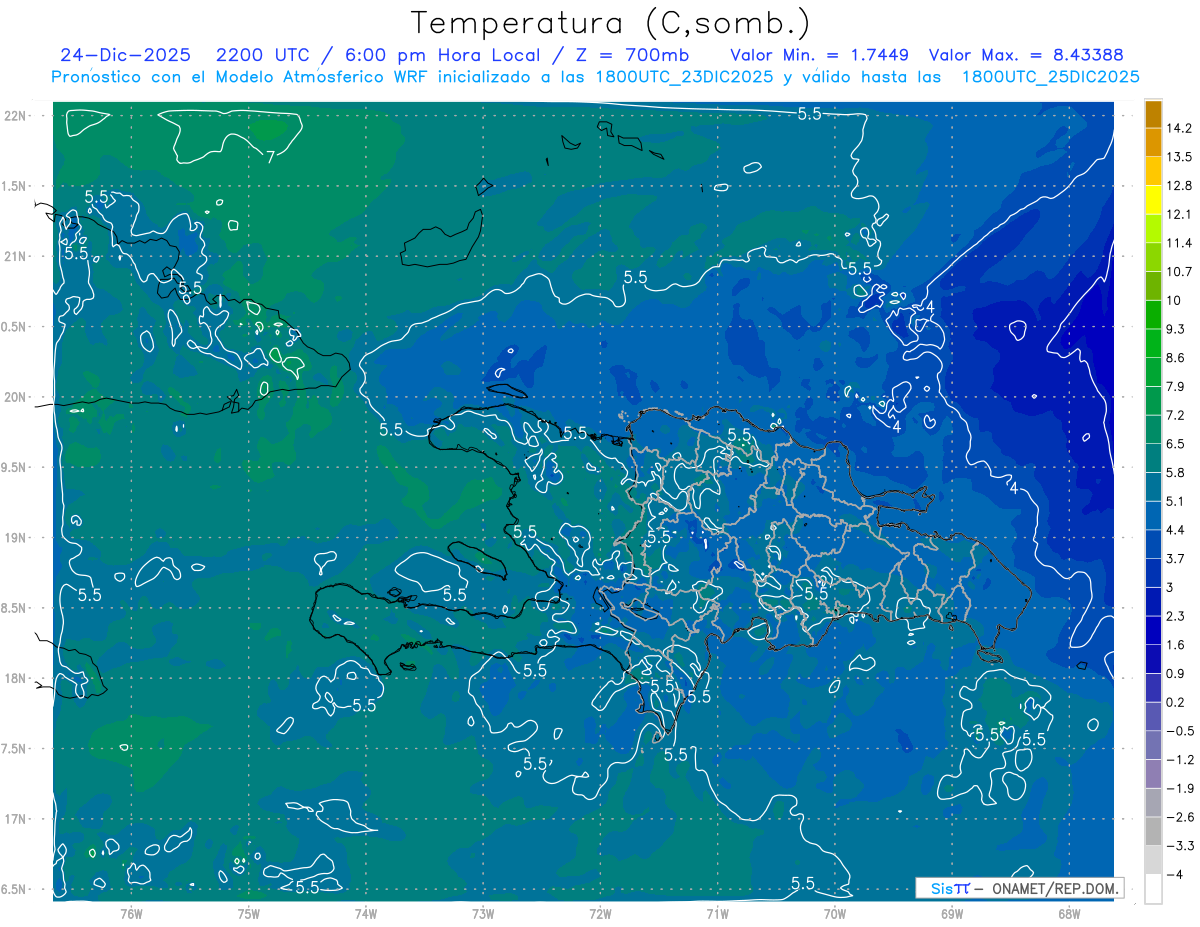1200x927 pixels.
Task: Click the '-4' colorbar value
Action: click(1176, 875)
